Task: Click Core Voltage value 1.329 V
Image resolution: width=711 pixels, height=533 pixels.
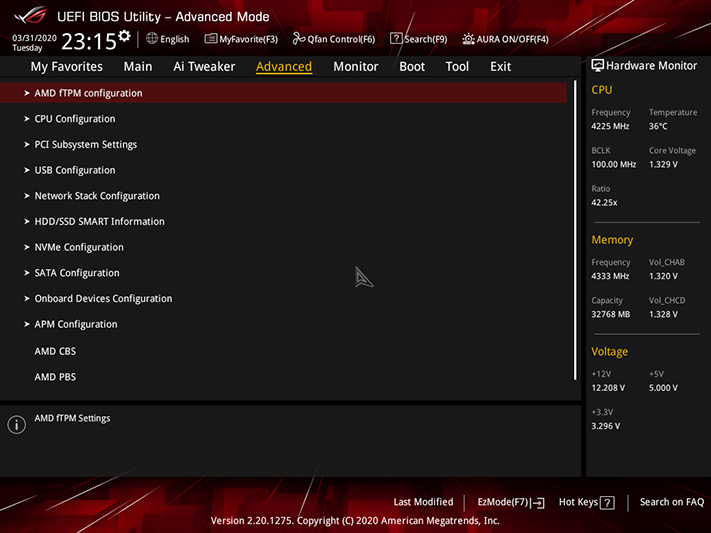Action: pos(663,165)
